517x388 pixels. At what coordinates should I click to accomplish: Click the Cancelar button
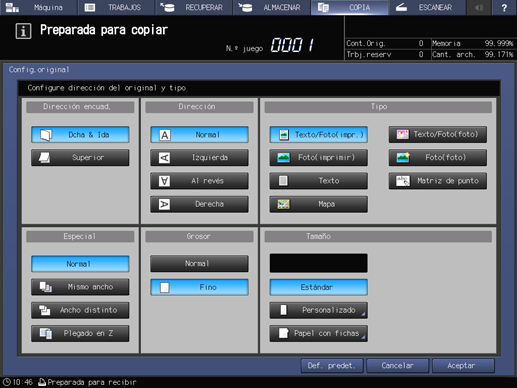pyautogui.click(x=397, y=366)
